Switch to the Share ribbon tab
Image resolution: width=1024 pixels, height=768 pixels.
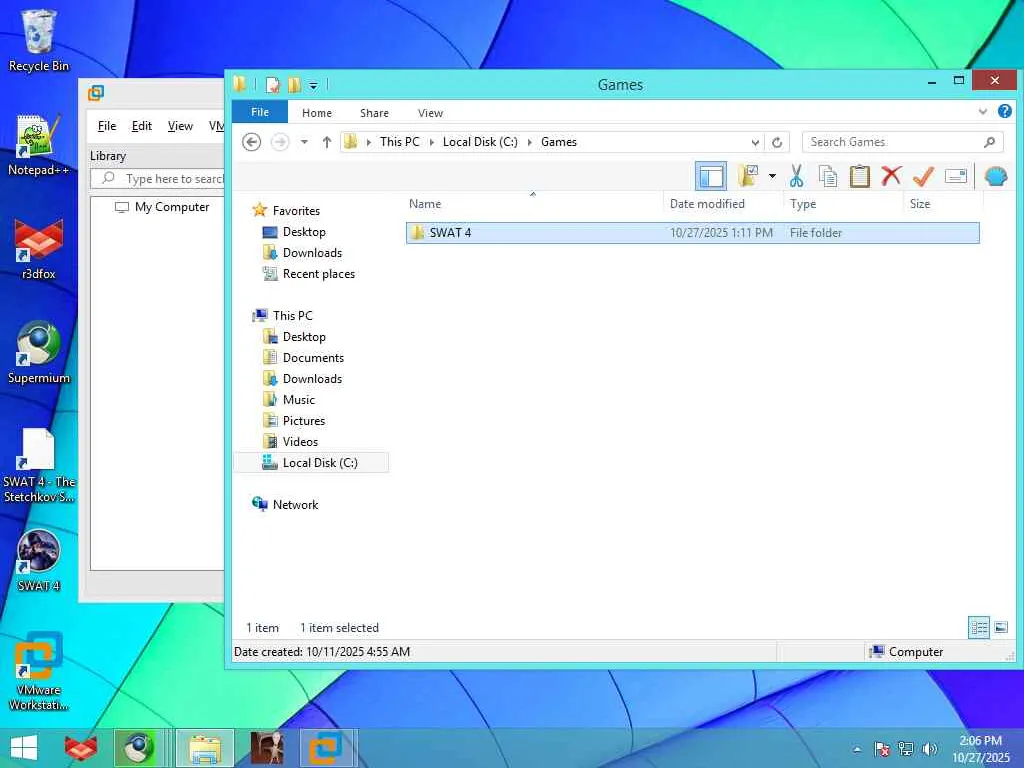[374, 113]
